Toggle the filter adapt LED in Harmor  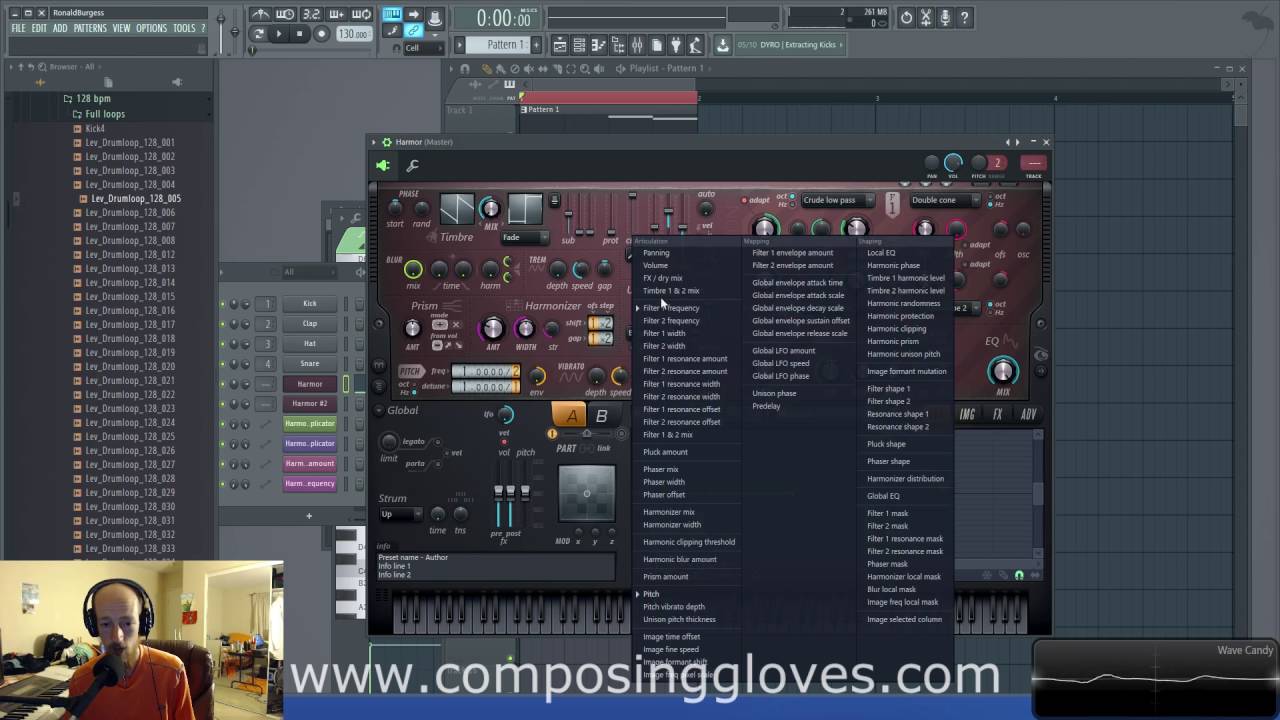pyautogui.click(x=744, y=200)
